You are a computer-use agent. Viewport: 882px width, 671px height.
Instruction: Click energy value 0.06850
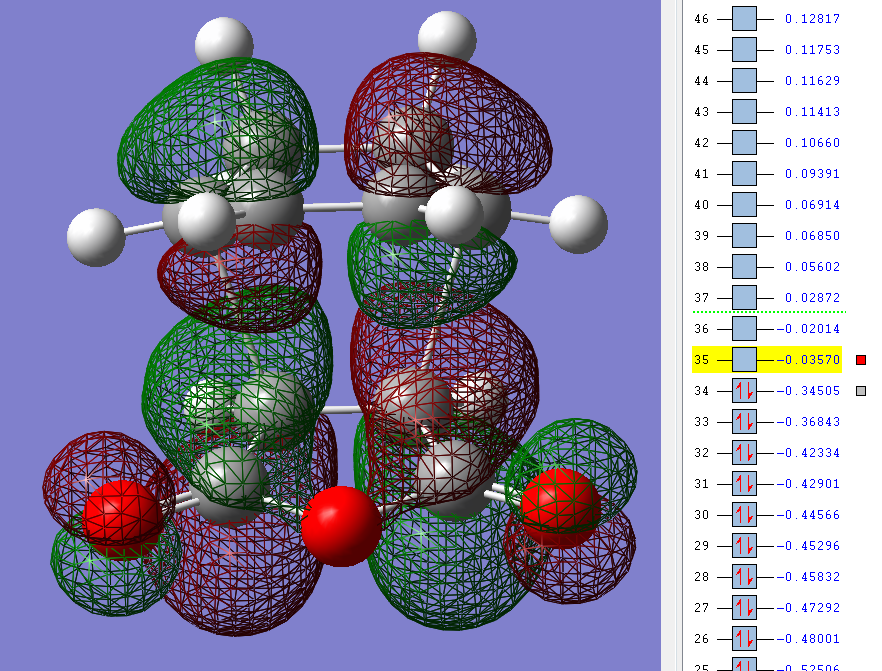click(x=812, y=236)
